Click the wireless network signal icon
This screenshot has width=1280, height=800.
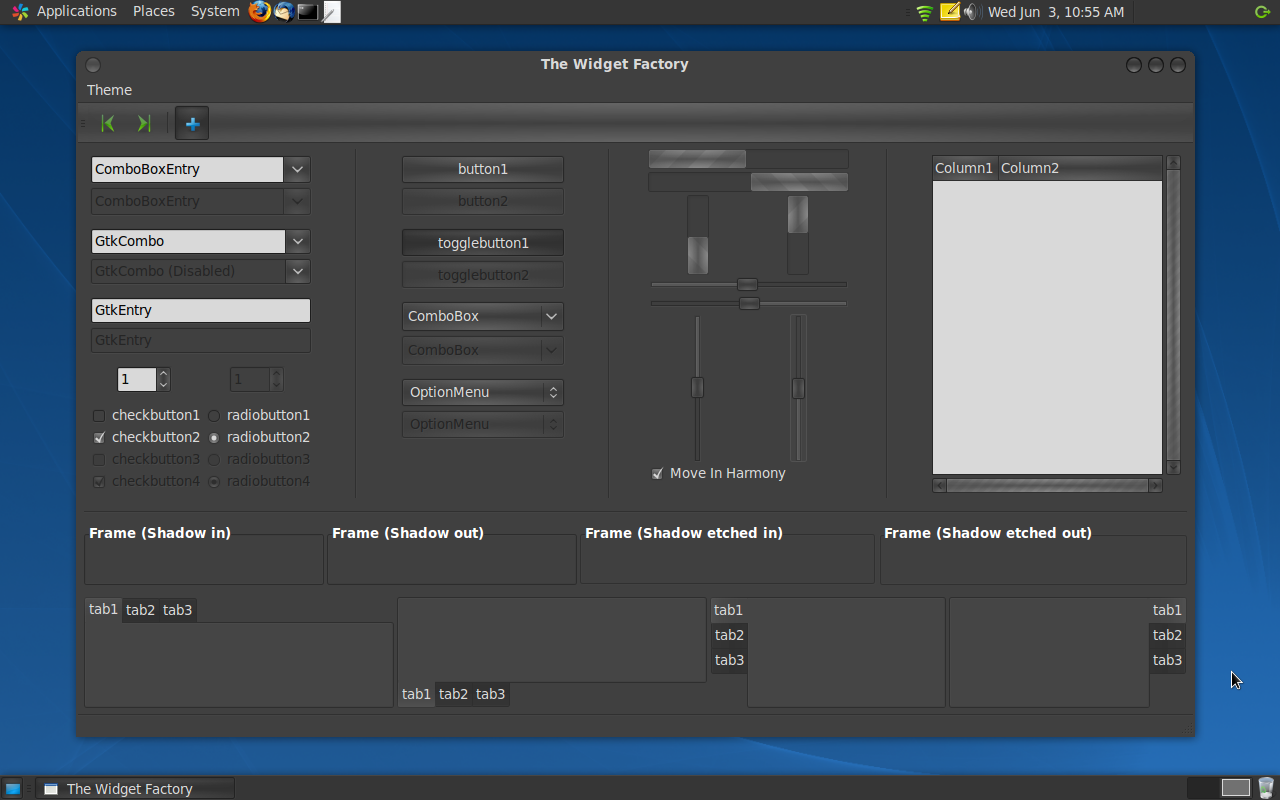pos(925,12)
